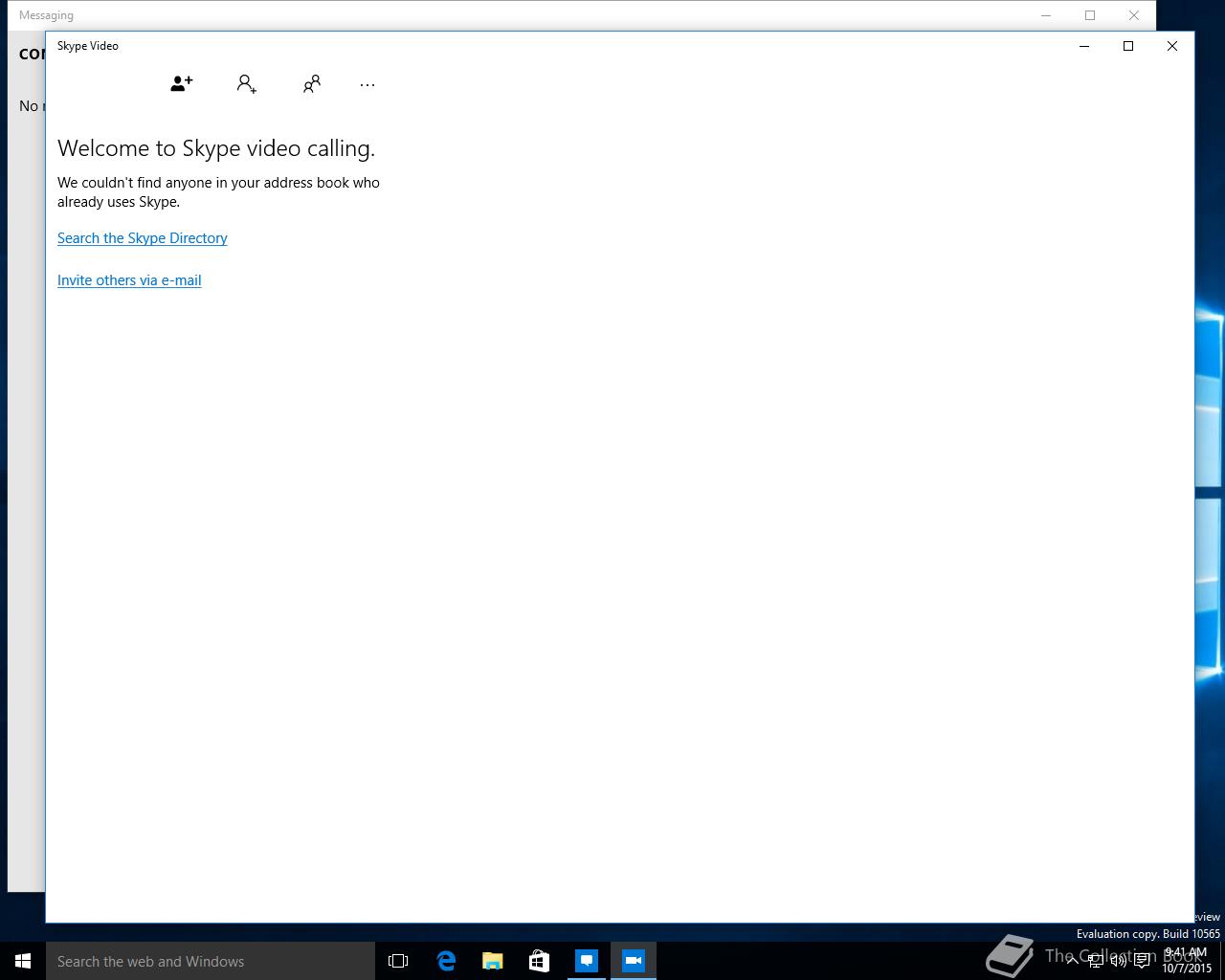Image resolution: width=1225 pixels, height=980 pixels.
Task: Open the Action Center notifications icon
Action: pyautogui.click(x=1142, y=961)
